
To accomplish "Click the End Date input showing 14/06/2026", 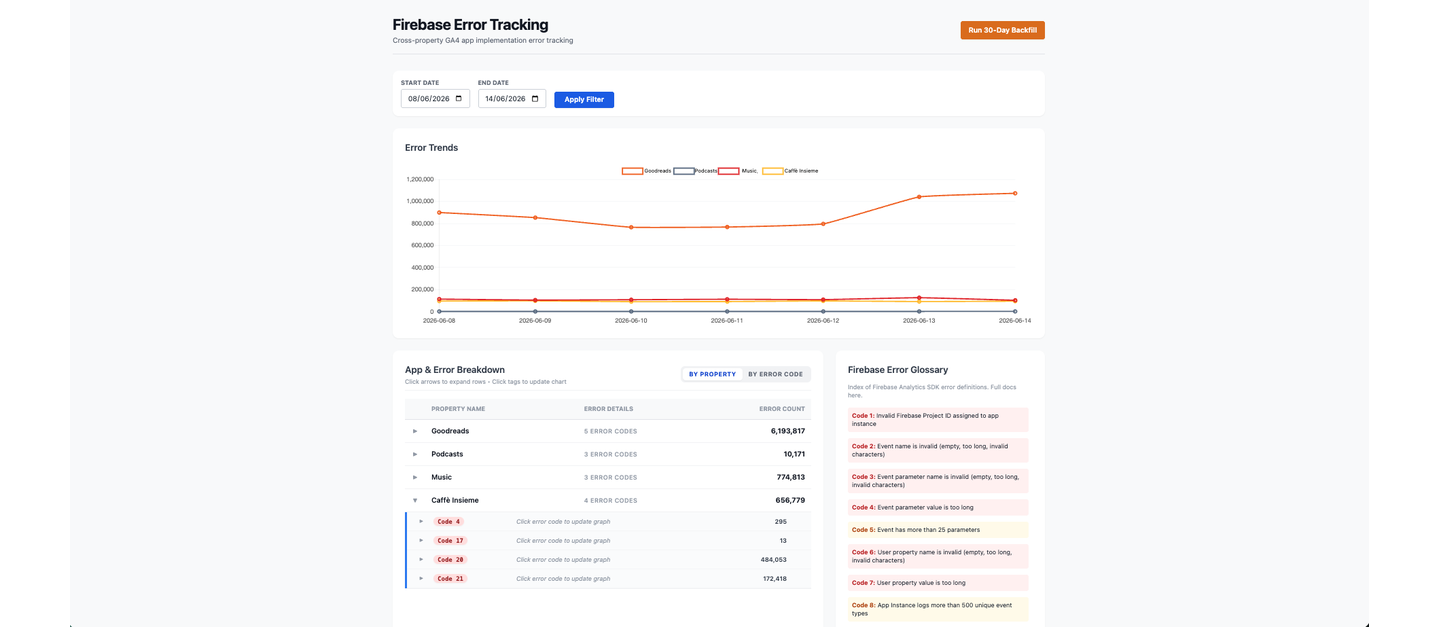I will (512, 99).
